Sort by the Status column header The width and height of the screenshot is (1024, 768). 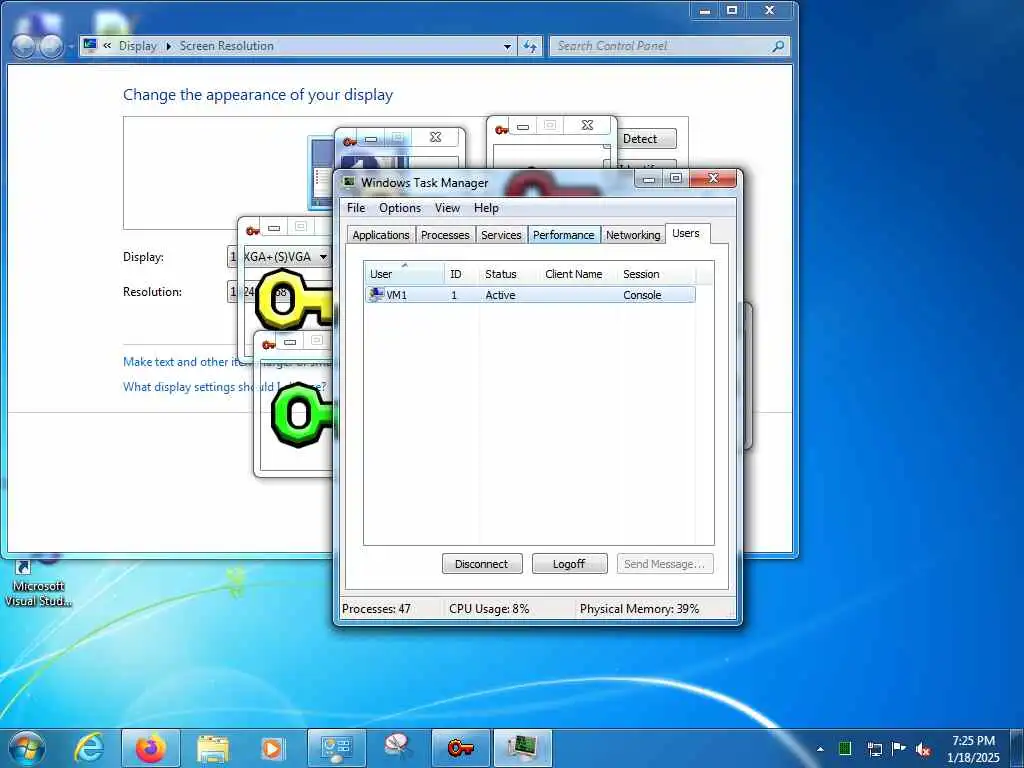509,274
